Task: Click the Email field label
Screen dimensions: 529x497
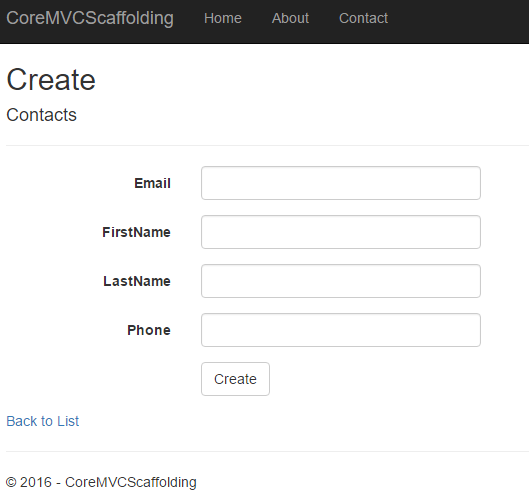Action: point(152,183)
